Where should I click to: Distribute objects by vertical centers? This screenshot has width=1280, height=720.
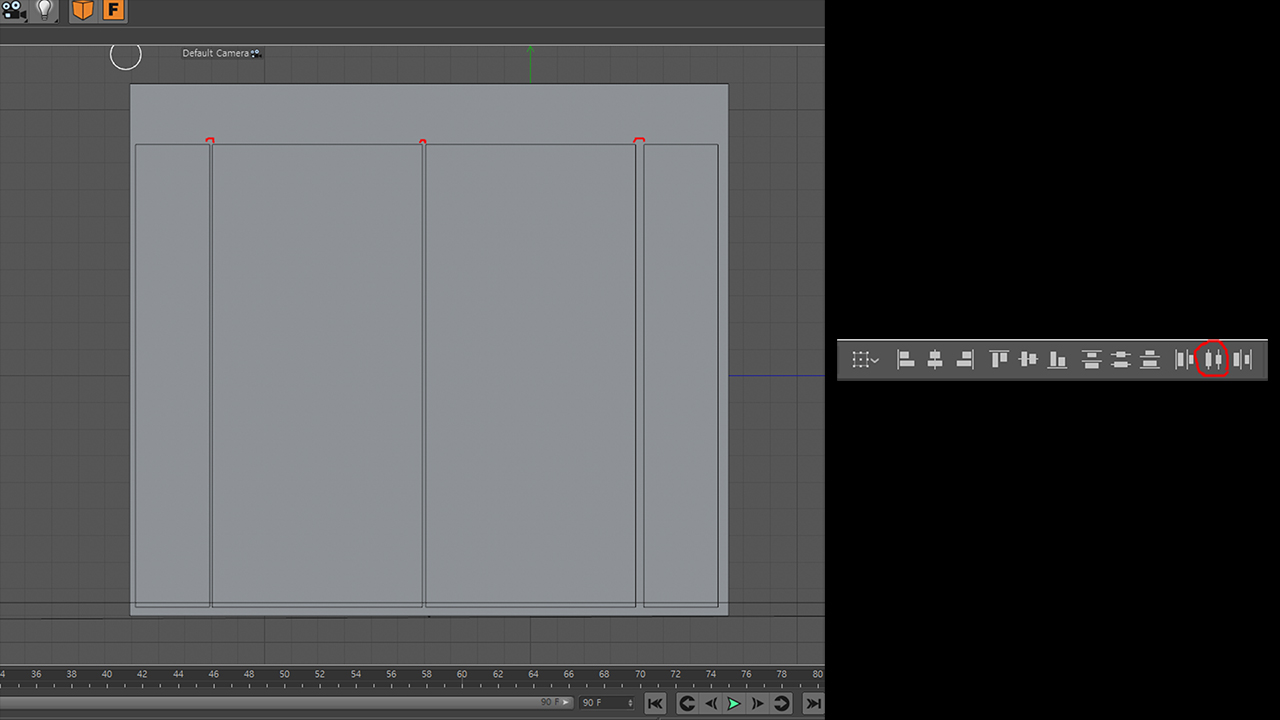[x=1121, y=360]
